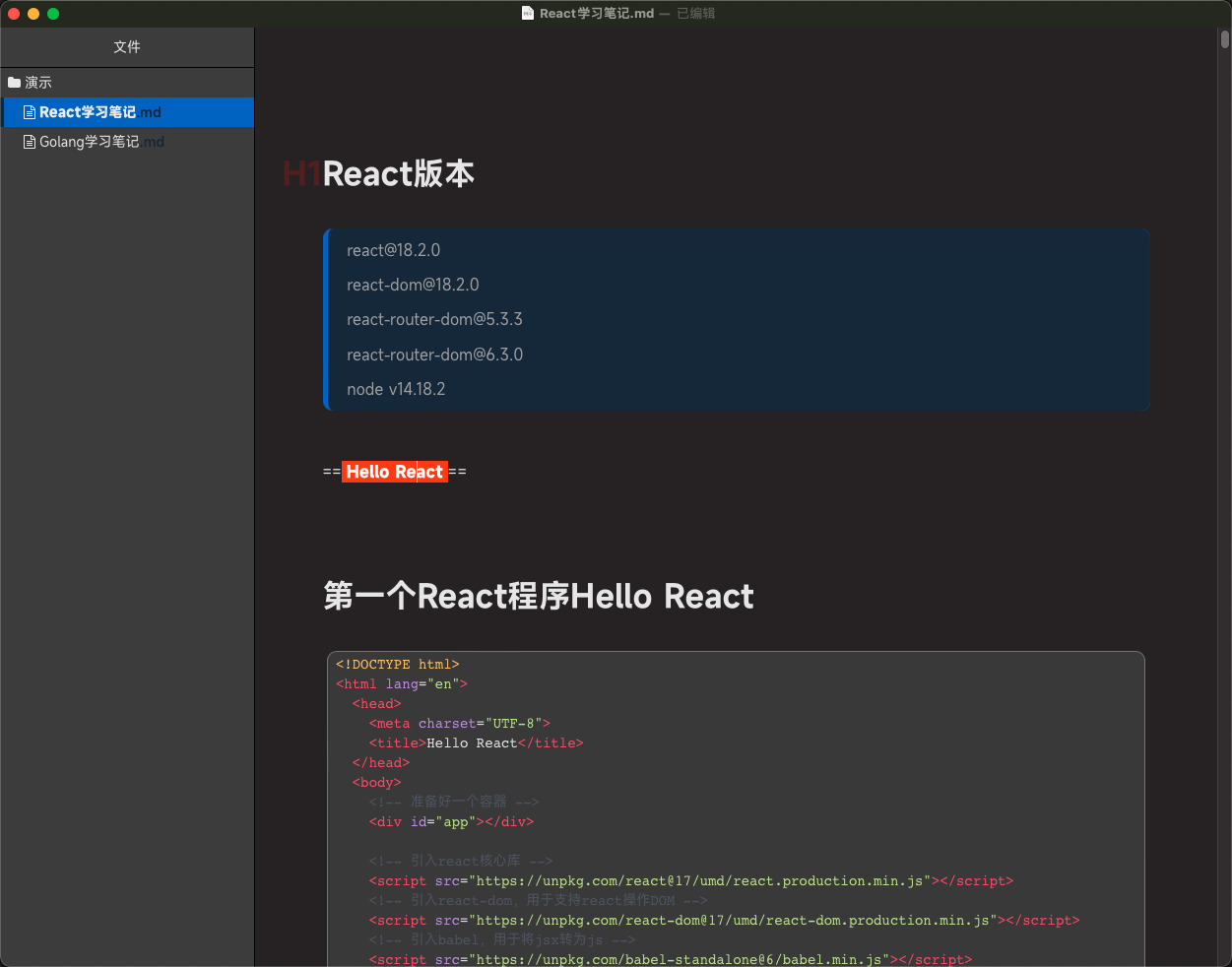Click the highlighted Hello React text

(394, 472)
